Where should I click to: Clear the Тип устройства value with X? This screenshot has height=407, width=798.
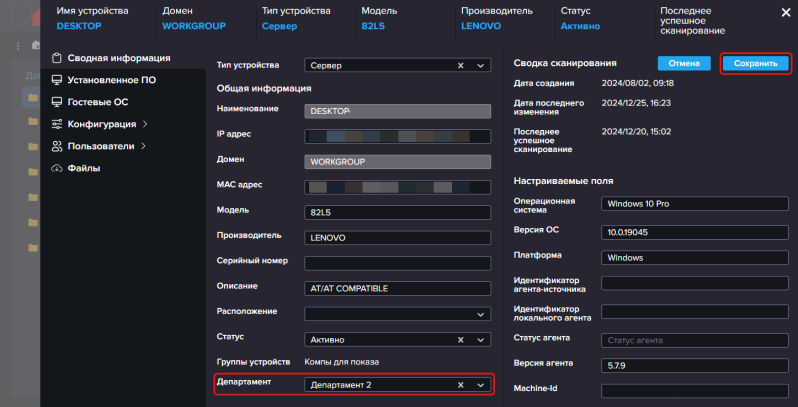coord(461,65)
